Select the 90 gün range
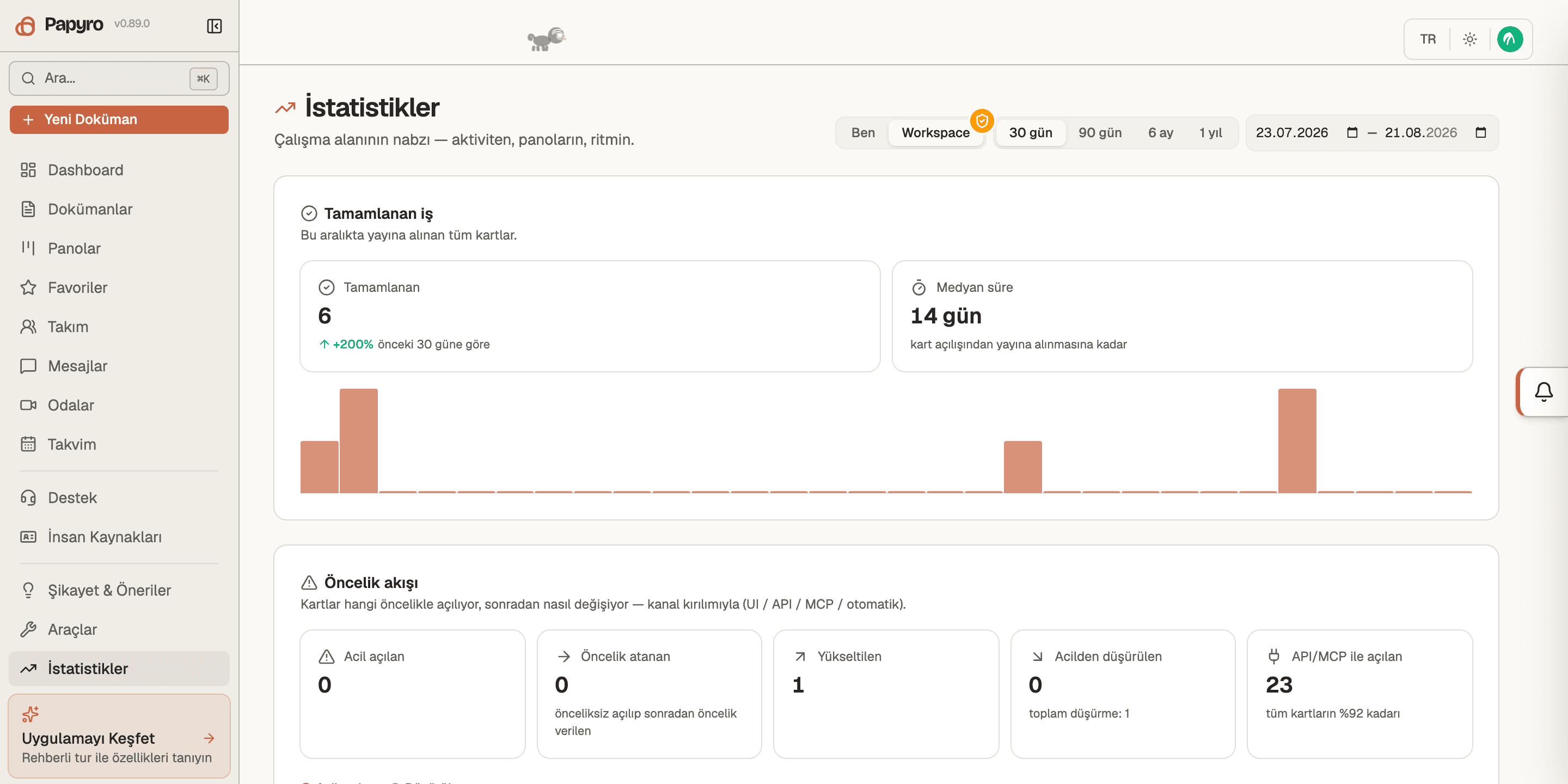Screen dimensions: 1568x784 (1100, 133)
